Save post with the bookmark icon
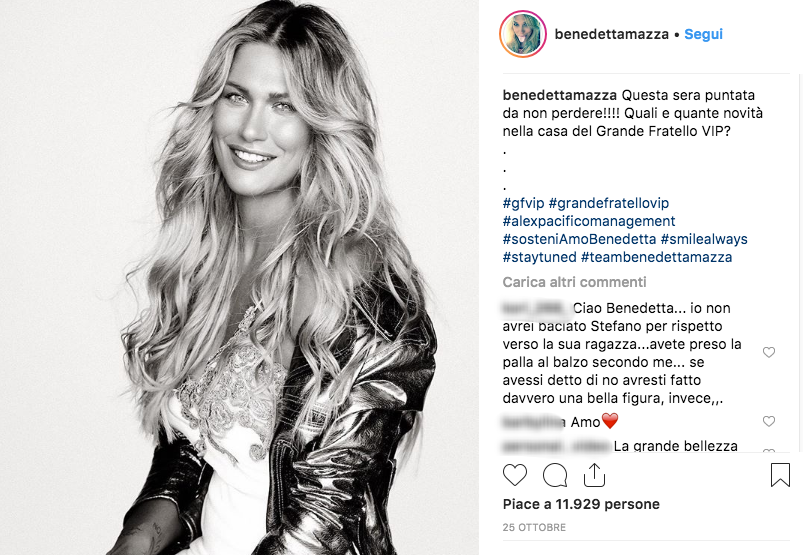Image resolution: width=803 pixels, height=555 pixels. (780, 475)
